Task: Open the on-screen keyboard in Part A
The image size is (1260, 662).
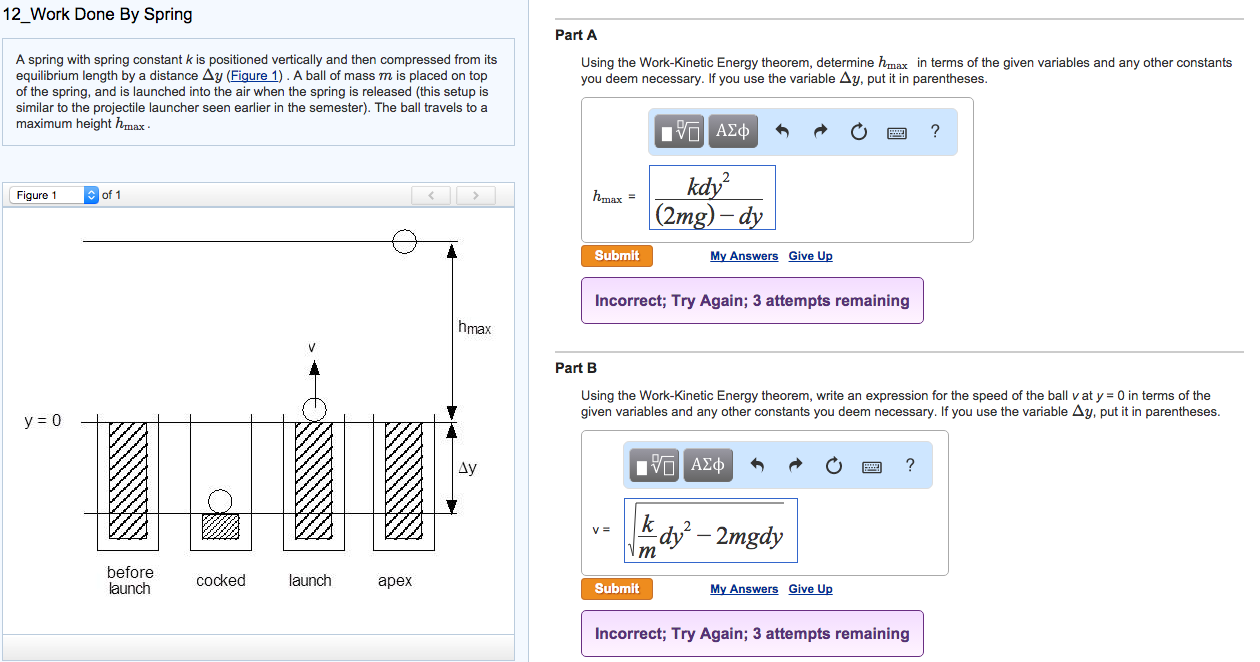Action: click(896, 131)
